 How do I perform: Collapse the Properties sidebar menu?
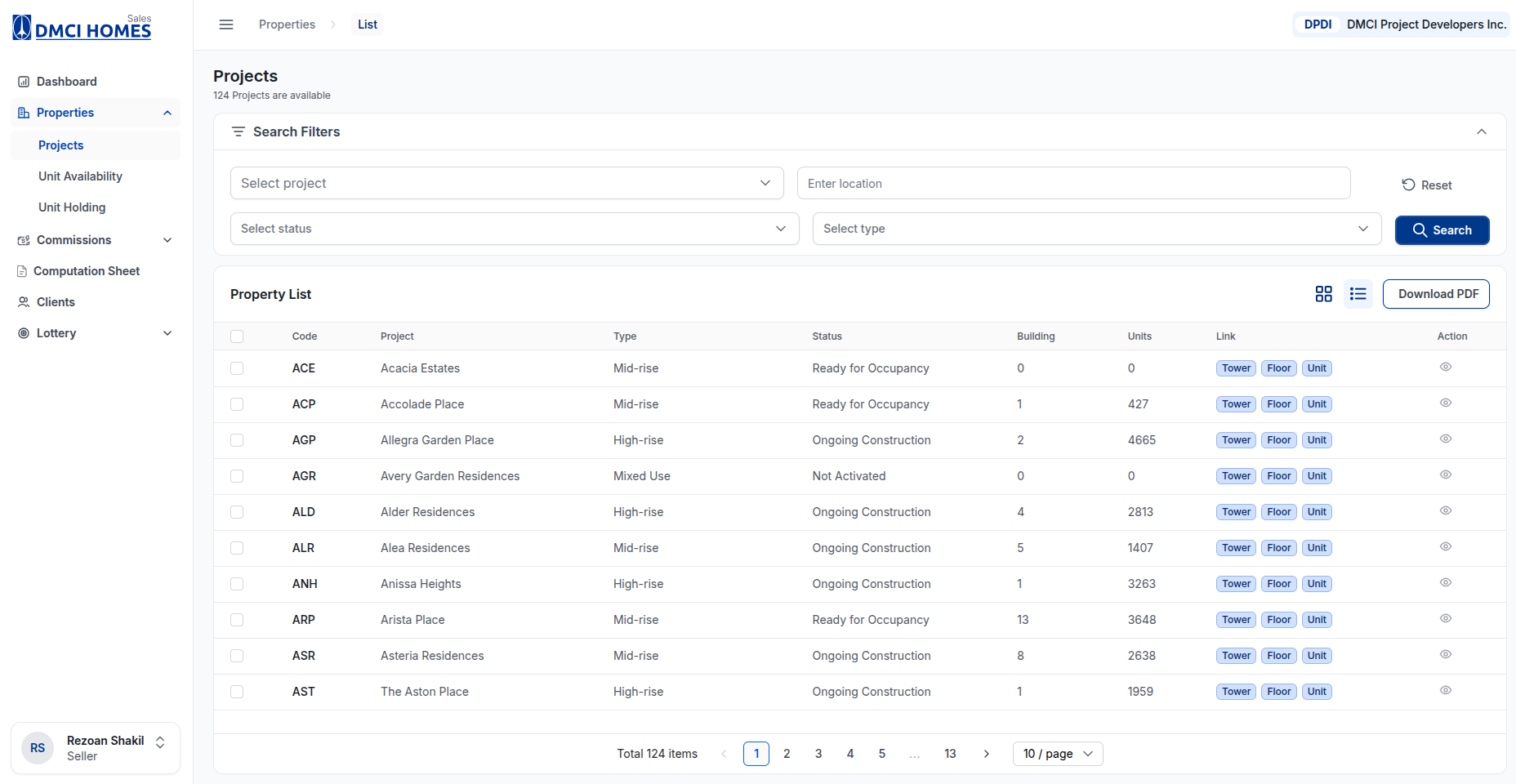tap(96, 113)
